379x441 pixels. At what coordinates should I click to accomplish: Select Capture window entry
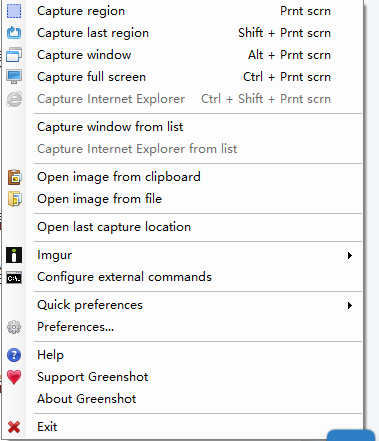pos(183,55)
